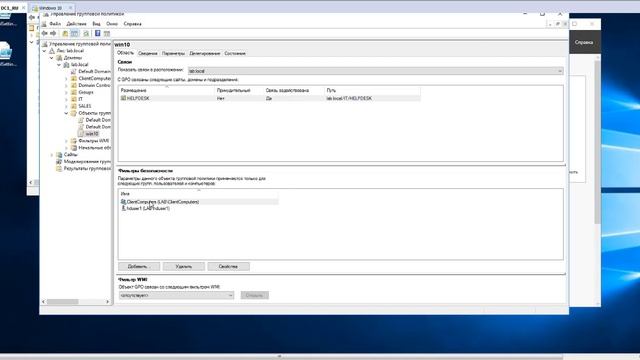Select the IT organizational unit in tree
Screen dimensions: 640x360
[80, 99]
